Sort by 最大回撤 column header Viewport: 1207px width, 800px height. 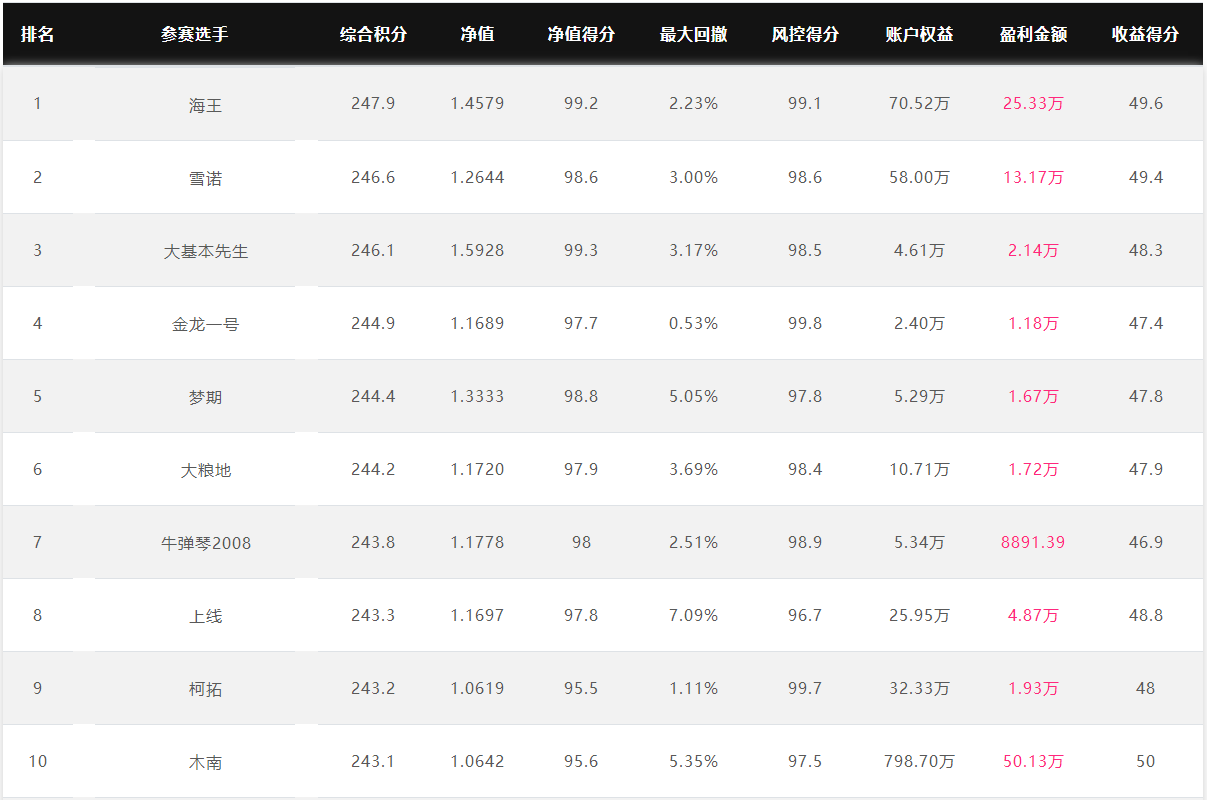(693, 34)
